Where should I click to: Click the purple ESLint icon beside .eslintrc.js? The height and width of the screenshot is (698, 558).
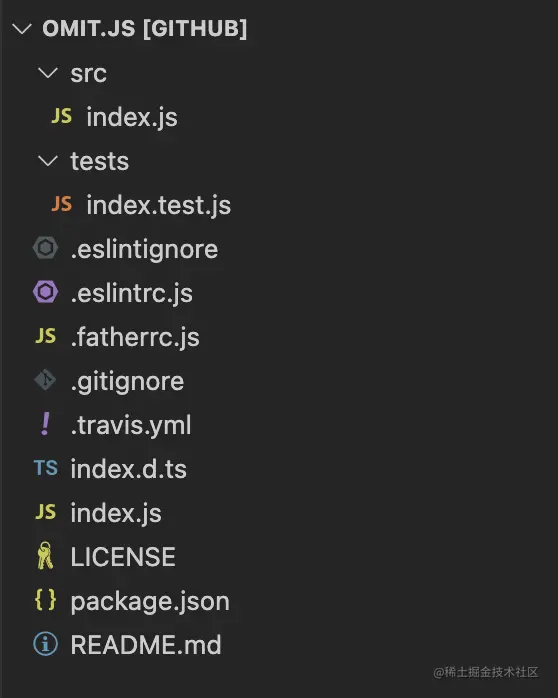[x=45, y=292]
